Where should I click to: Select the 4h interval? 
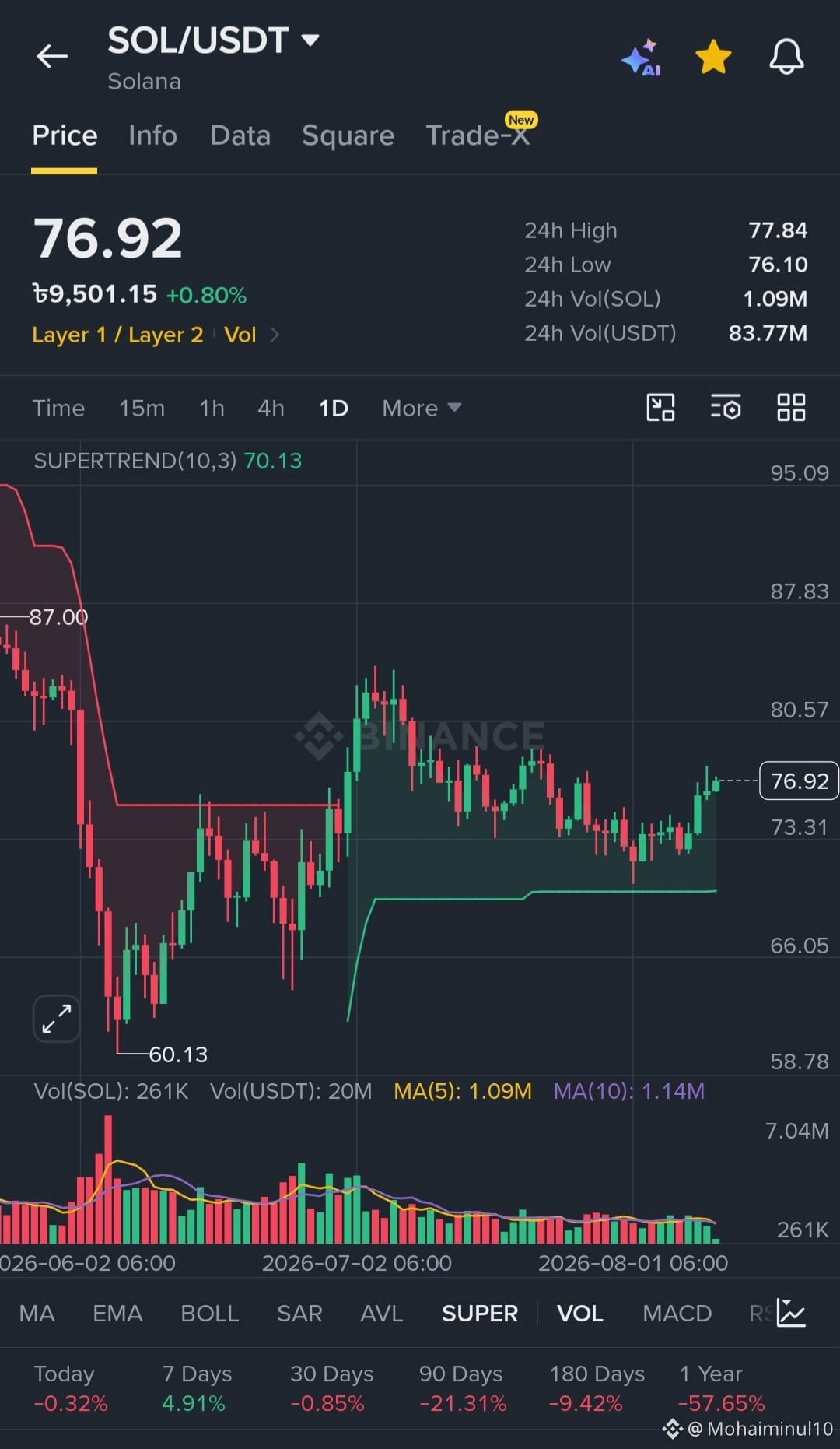(x=271, y=409)
